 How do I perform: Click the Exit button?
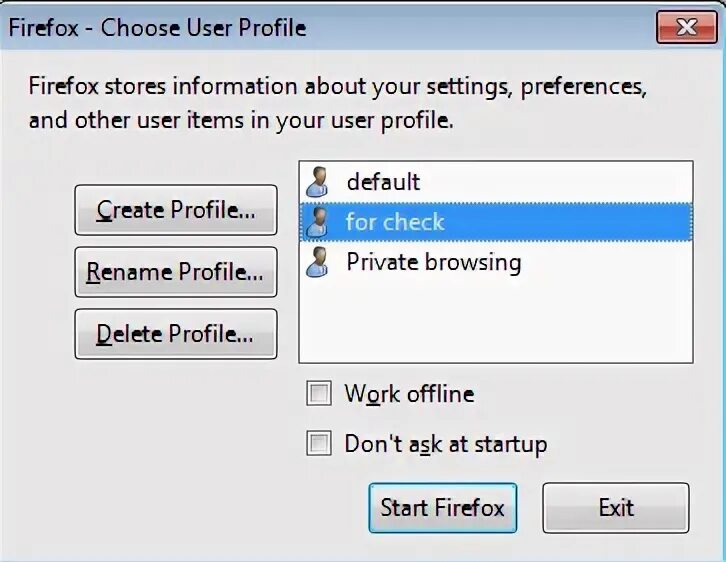click(x=615, y=508)
